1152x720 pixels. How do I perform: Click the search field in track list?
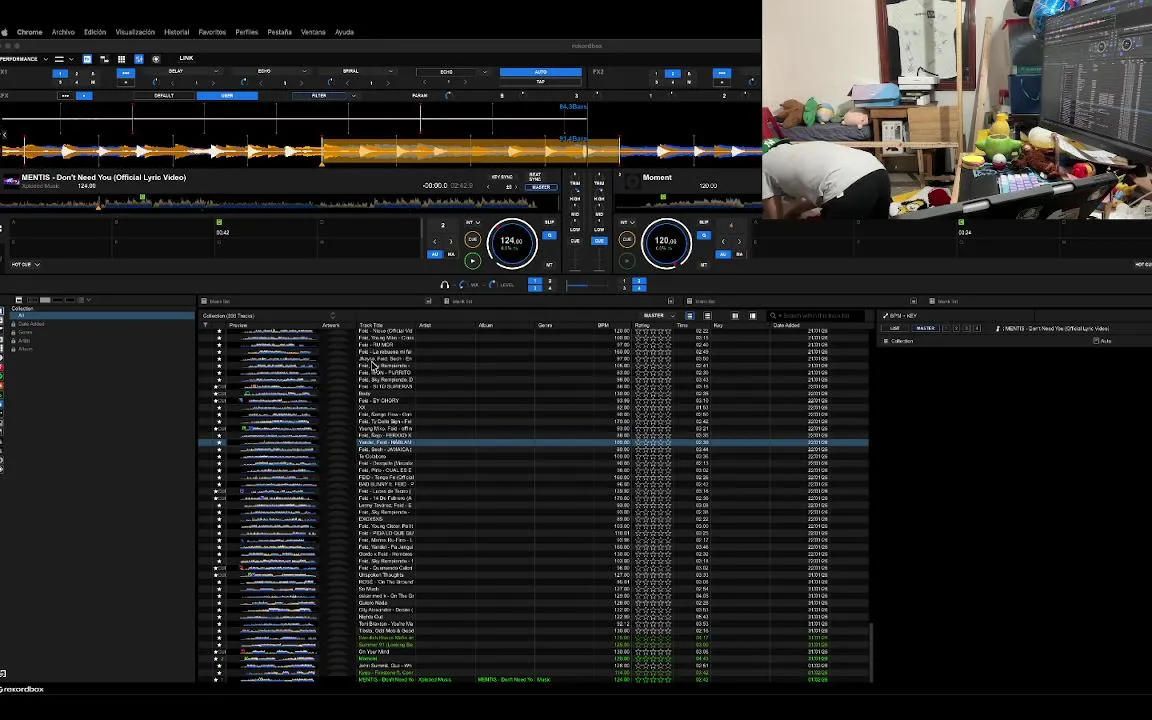[816, 316]
